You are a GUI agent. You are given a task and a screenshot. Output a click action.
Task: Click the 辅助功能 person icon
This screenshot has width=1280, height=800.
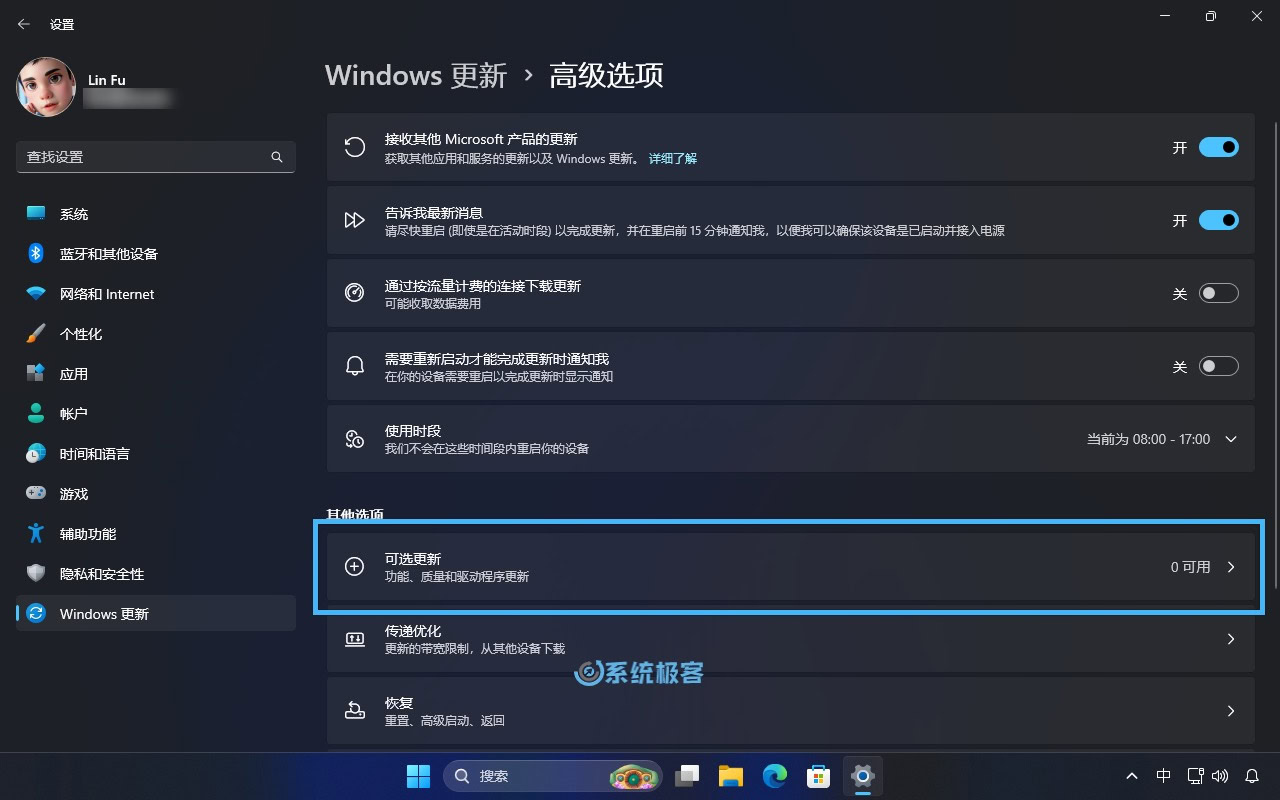36,533
